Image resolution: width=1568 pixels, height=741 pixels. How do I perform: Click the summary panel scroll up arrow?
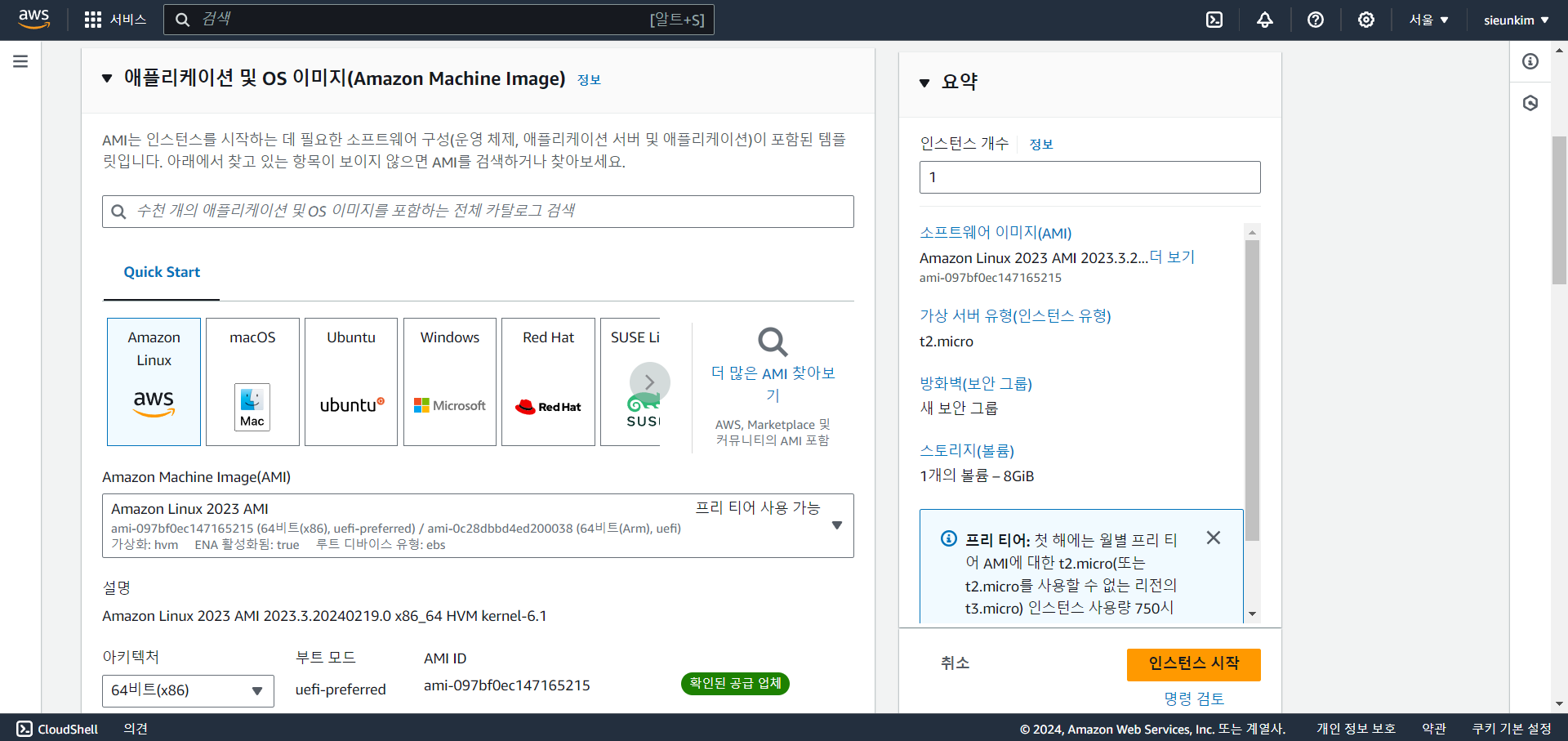point(1252,232)
